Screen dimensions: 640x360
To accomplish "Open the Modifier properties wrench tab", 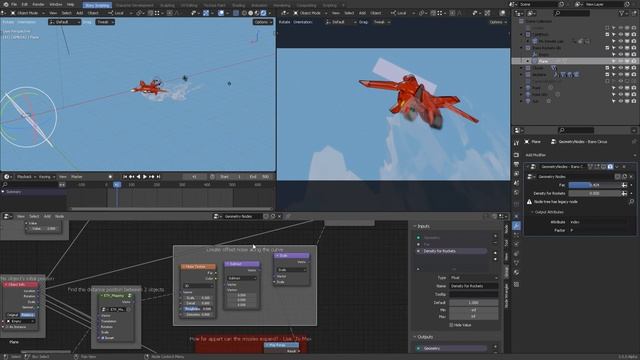I will click(517, 226).
